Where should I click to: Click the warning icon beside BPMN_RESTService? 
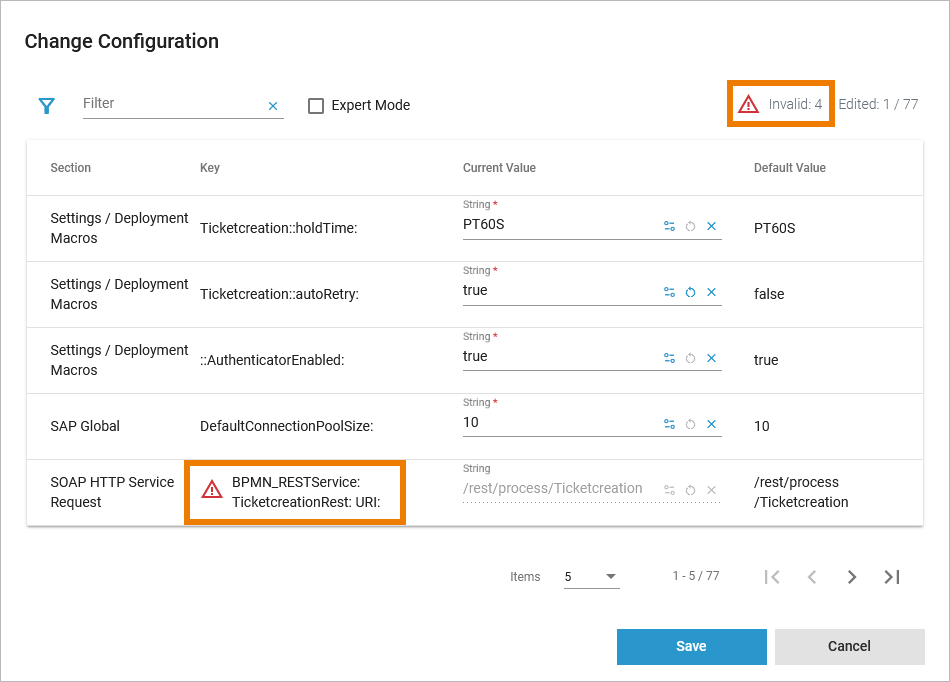coord(212,489)
